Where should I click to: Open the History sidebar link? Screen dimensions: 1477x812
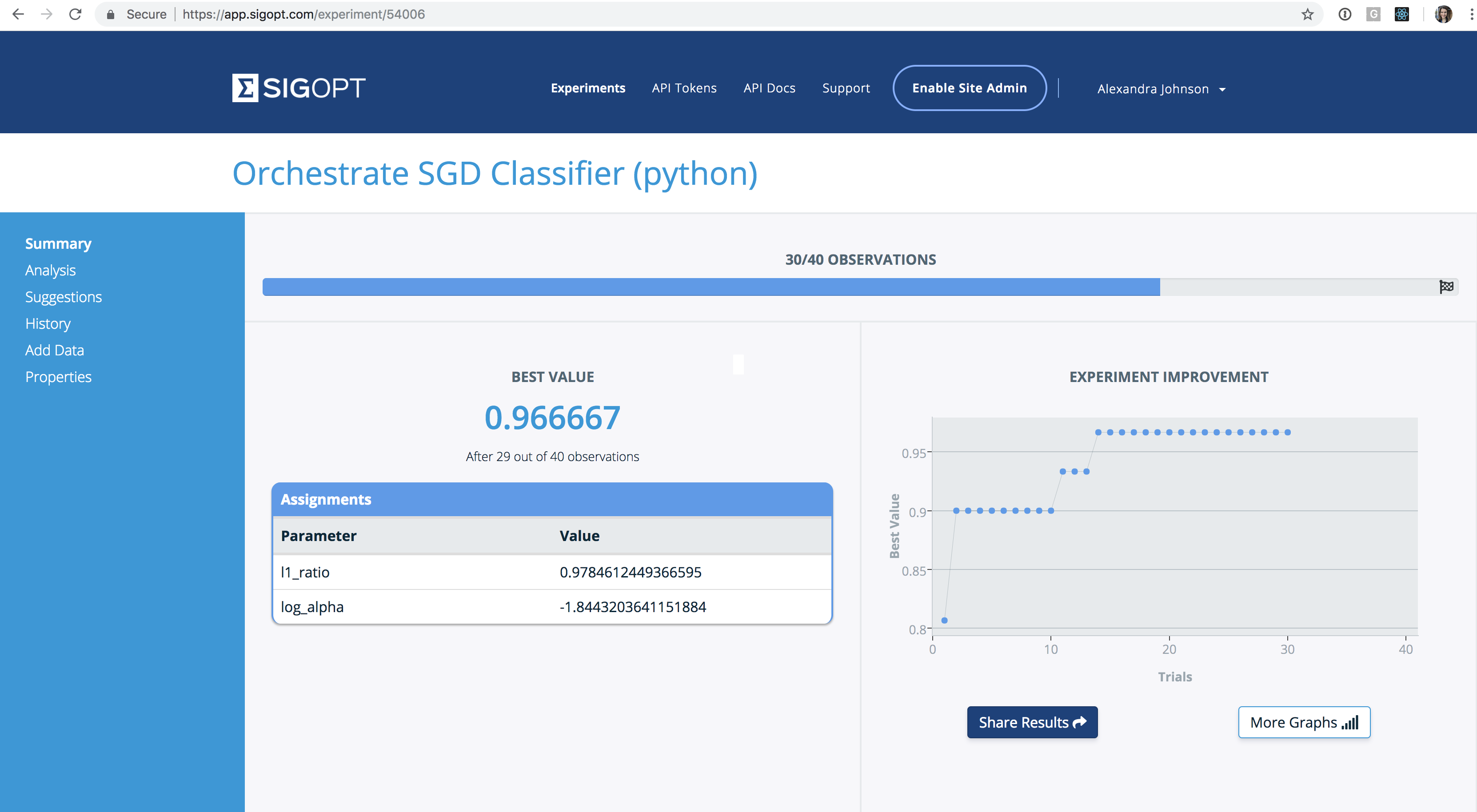click(x=48, y=323)
